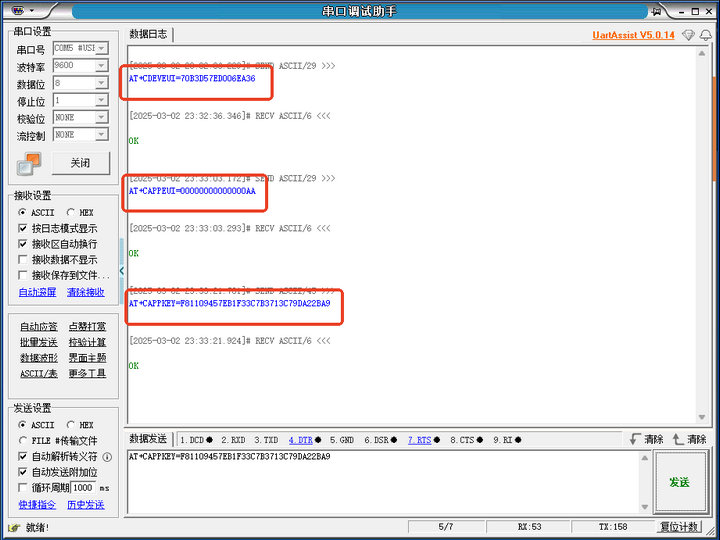Screen dimensions: 720x540
Task: Collapse the left settings panel arrow
Action: coord(122,271)
